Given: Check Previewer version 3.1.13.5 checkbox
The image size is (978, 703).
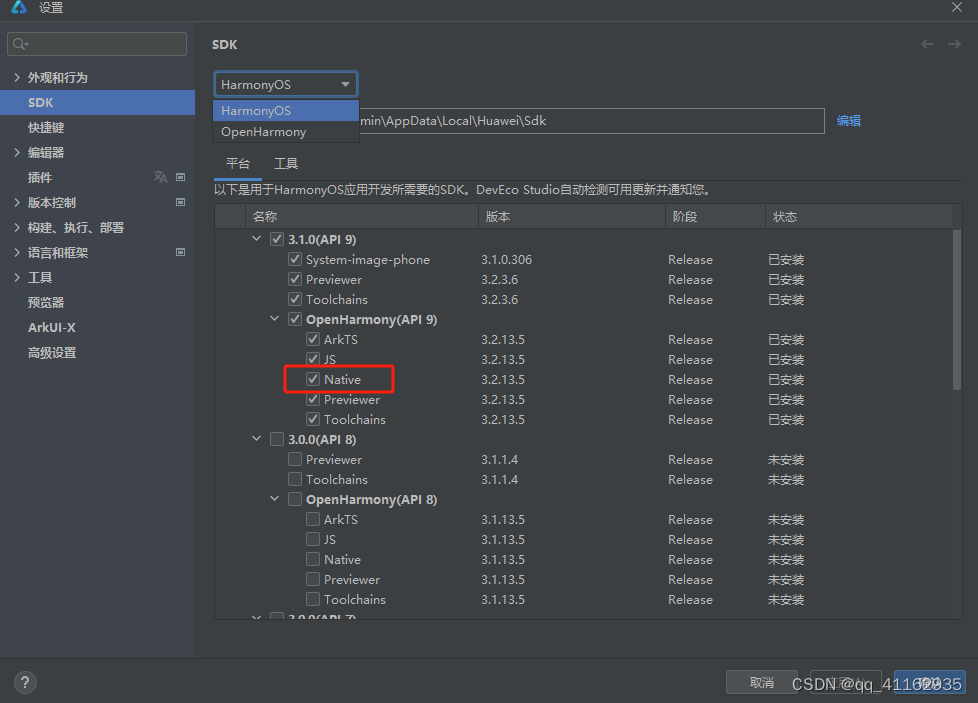Looking at the screenshot, I should pos(313,579).
